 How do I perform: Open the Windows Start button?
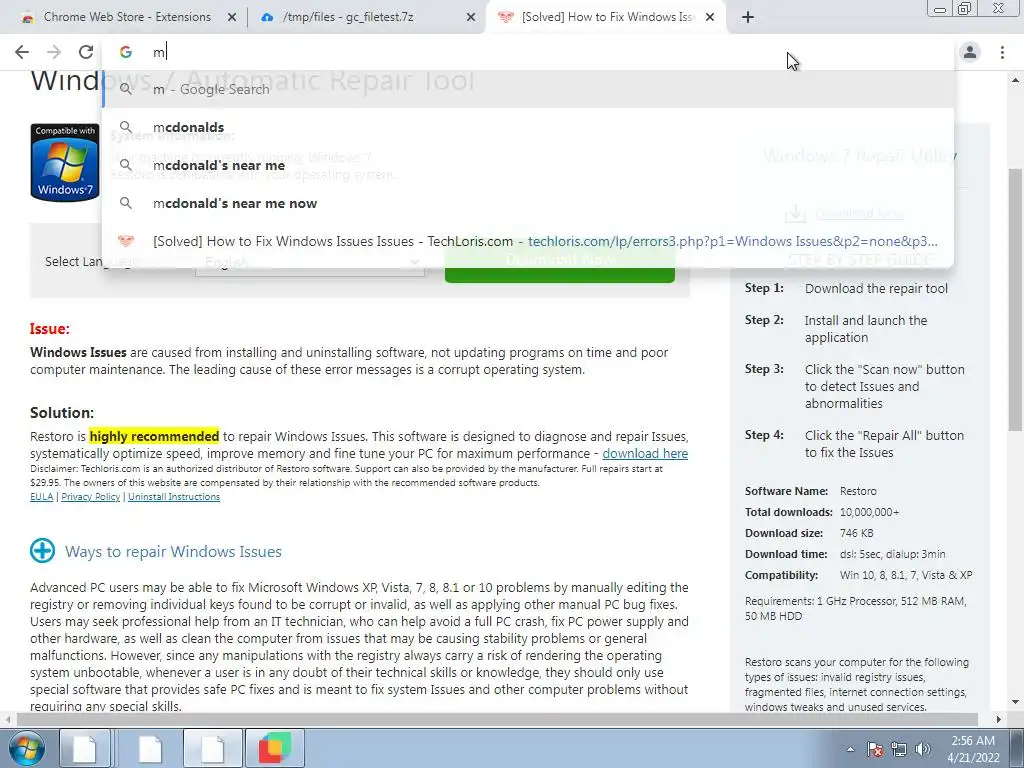(25, 748)
